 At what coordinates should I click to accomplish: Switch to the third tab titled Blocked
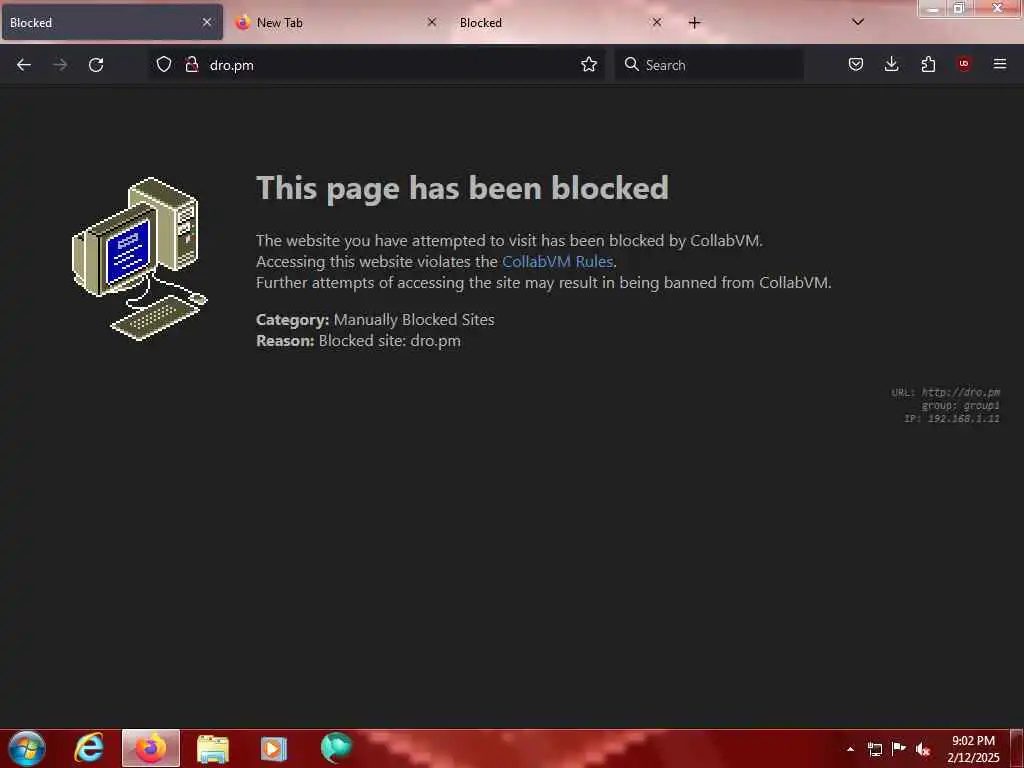(x=562, y=23)
